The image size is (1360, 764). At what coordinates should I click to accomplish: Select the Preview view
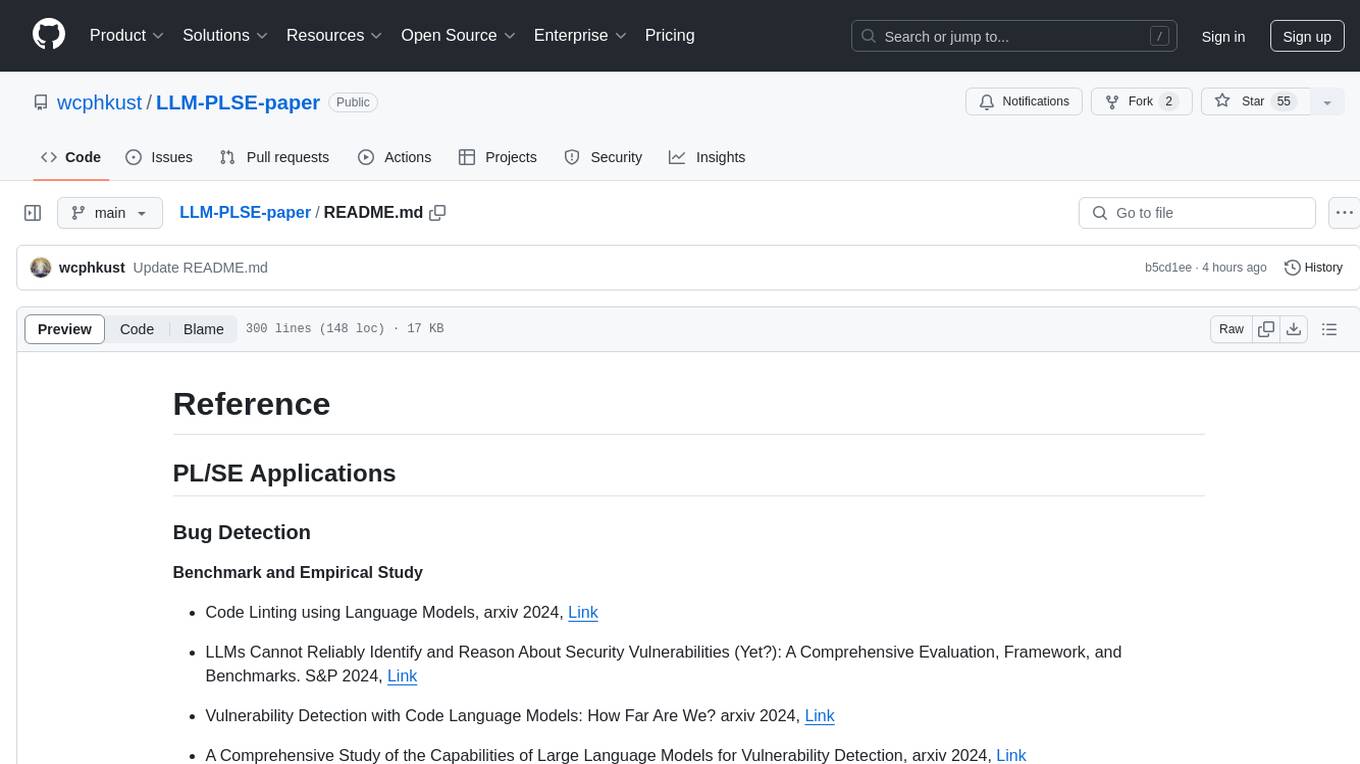pyautogui.click(x=65, y=329)
